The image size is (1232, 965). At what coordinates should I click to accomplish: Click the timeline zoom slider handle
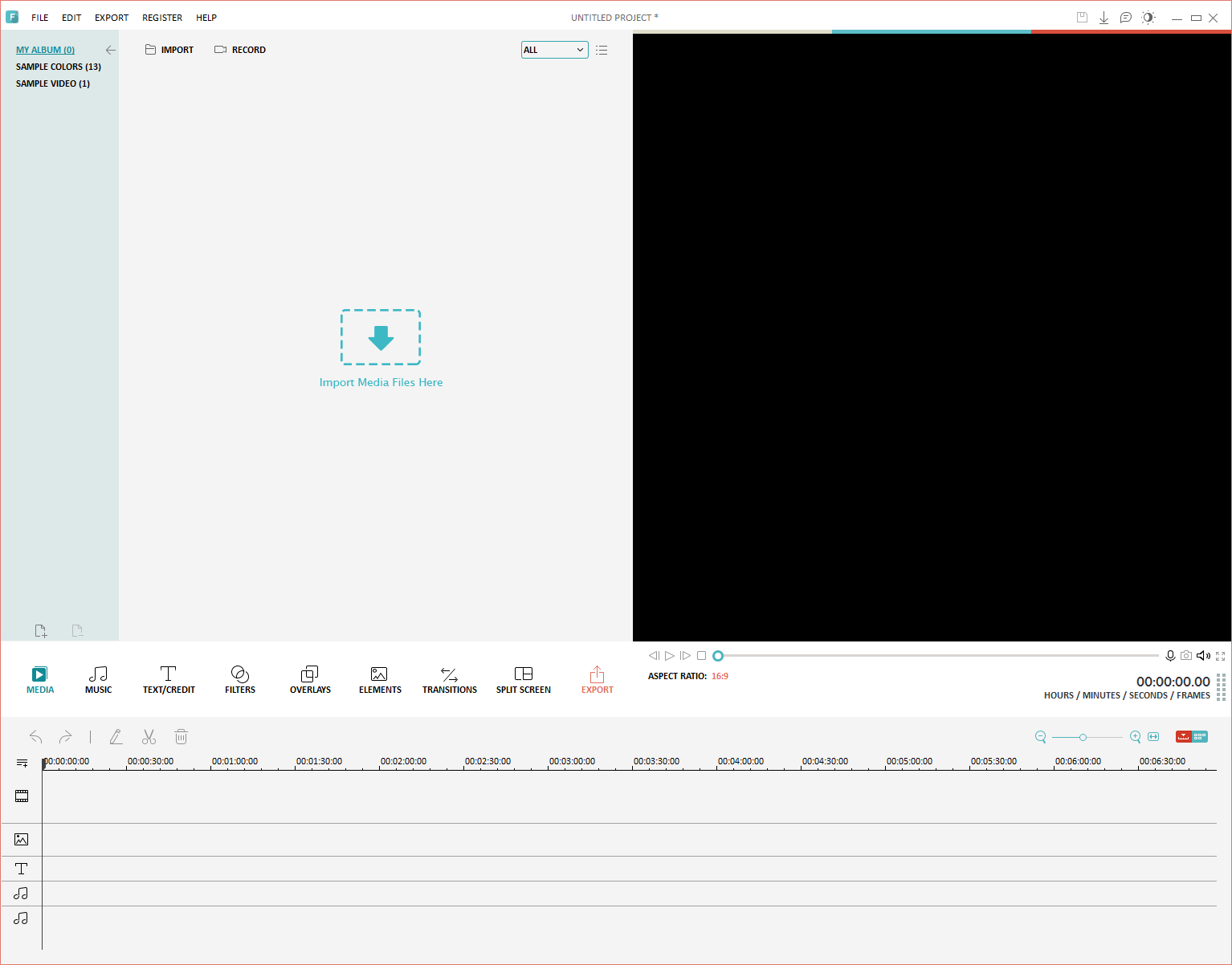(x=1083, y=737)
